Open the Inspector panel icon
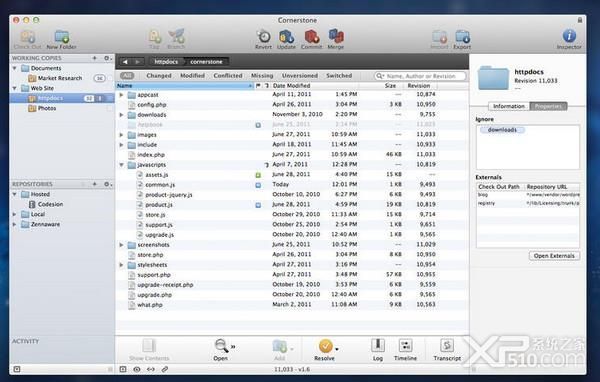The width and height of the screenshot is (600, 382). point(569,36)
